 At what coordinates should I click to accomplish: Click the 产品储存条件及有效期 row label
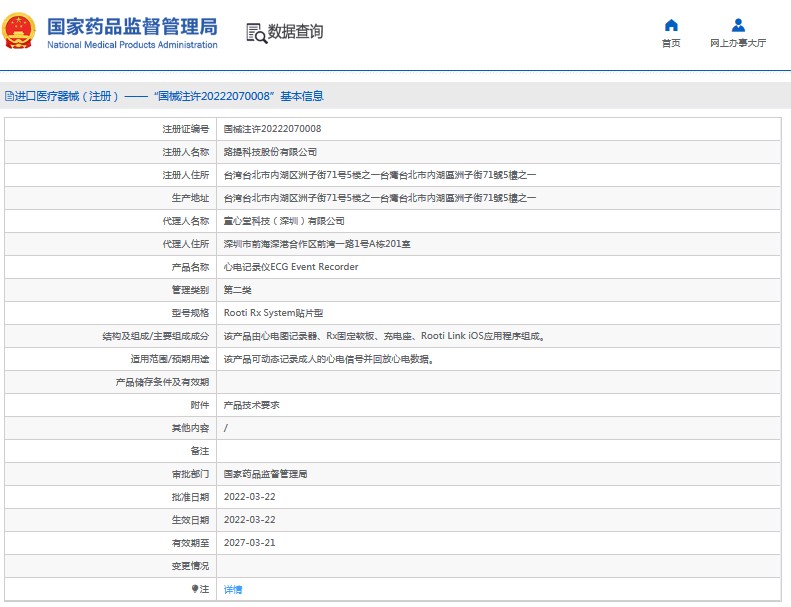(162, 382)
